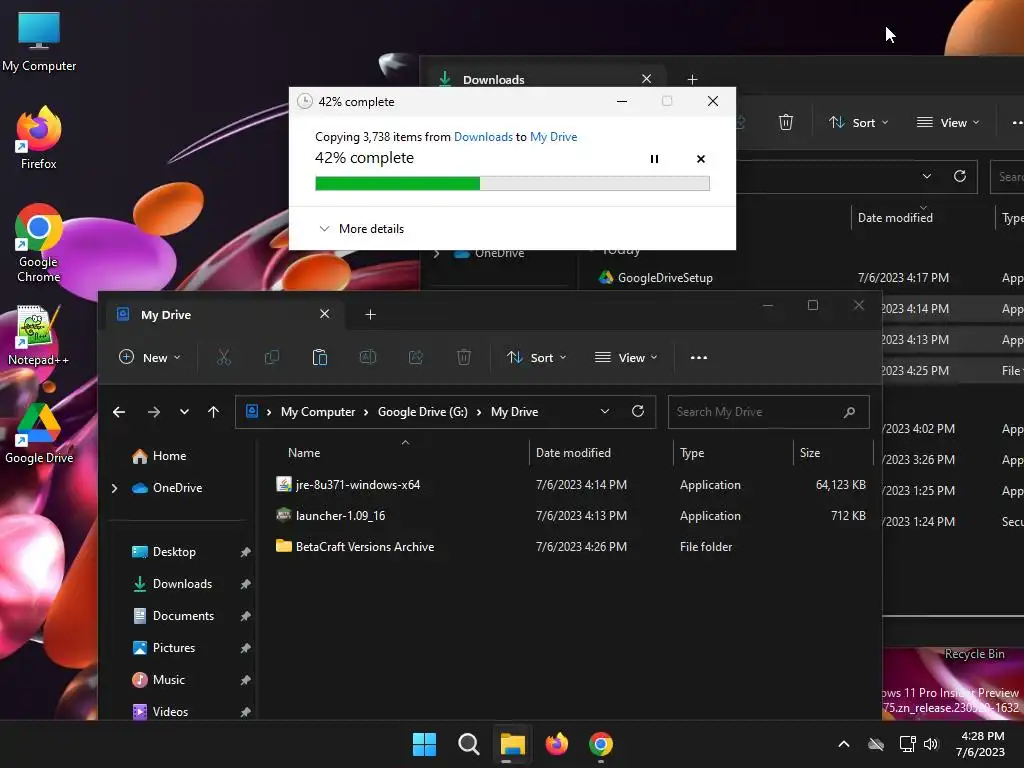Open Sort dropdown in My Drive window
Screen dimensions: 1024x768
(537, 357)
